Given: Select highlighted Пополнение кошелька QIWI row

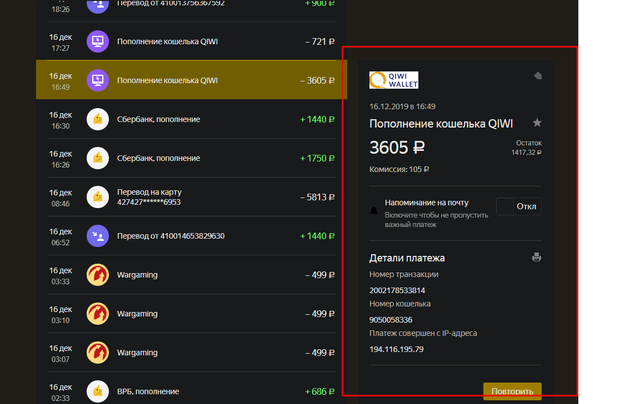Looking at the screenshot, I should (x=191, y=80).
